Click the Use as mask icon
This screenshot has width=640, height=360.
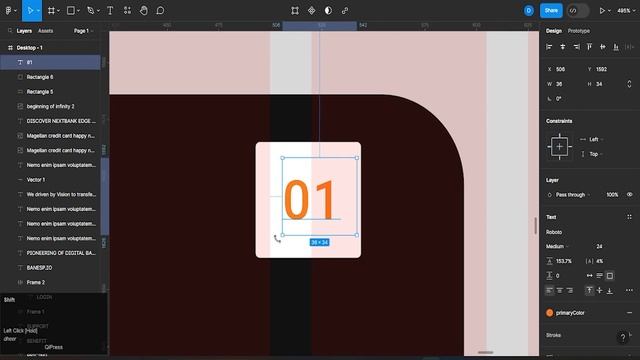[x=328, y=11]
